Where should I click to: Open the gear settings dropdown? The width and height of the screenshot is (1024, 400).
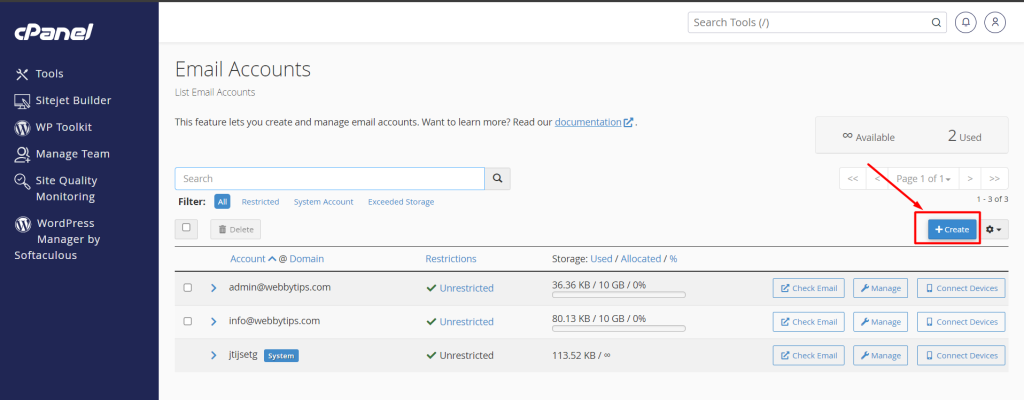click(994, 229)
